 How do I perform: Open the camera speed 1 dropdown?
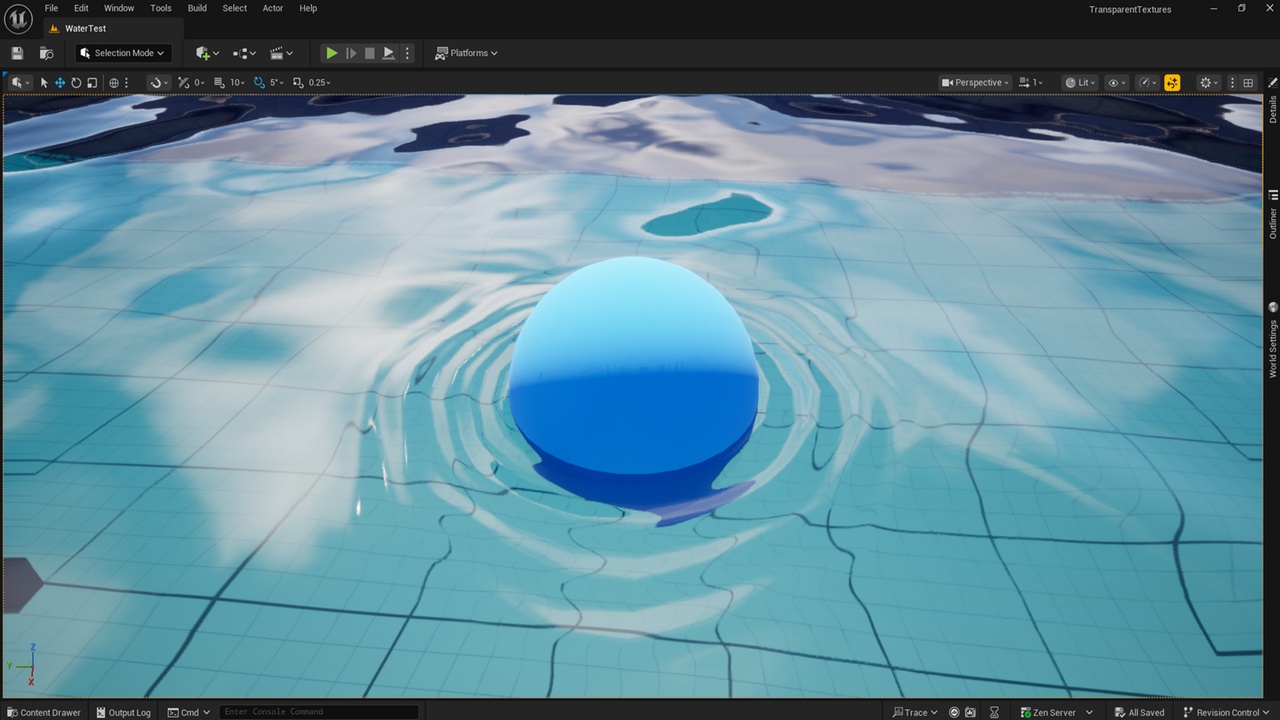point(1032,83)
